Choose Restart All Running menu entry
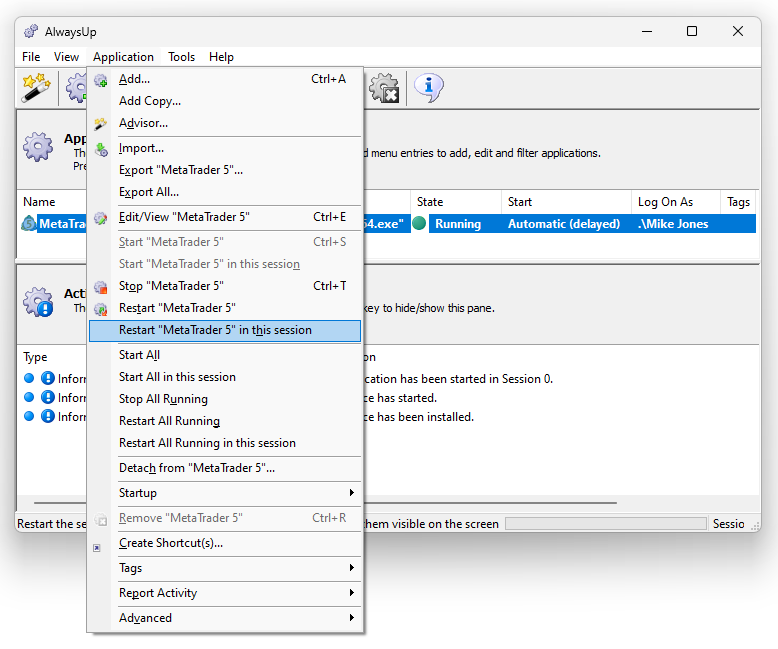 point(225,421)
